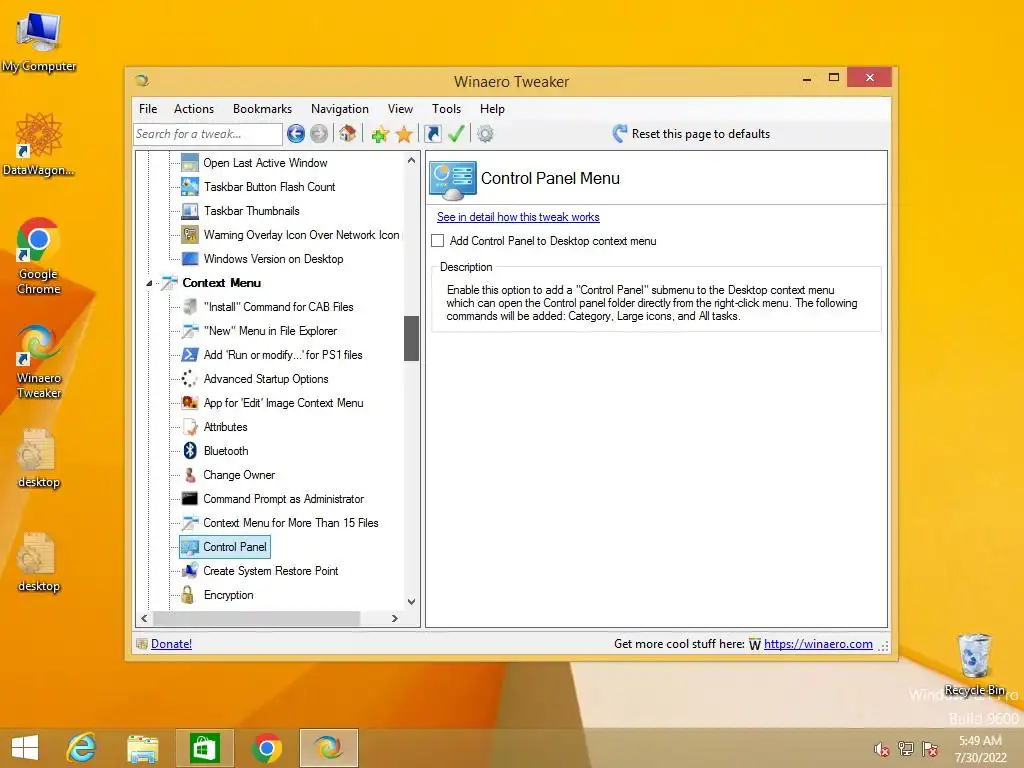Image resolution: width=1024 pixels, height=768 pixels.
Task: Open the https://winaero.com link
Action: tap(818, 644)
